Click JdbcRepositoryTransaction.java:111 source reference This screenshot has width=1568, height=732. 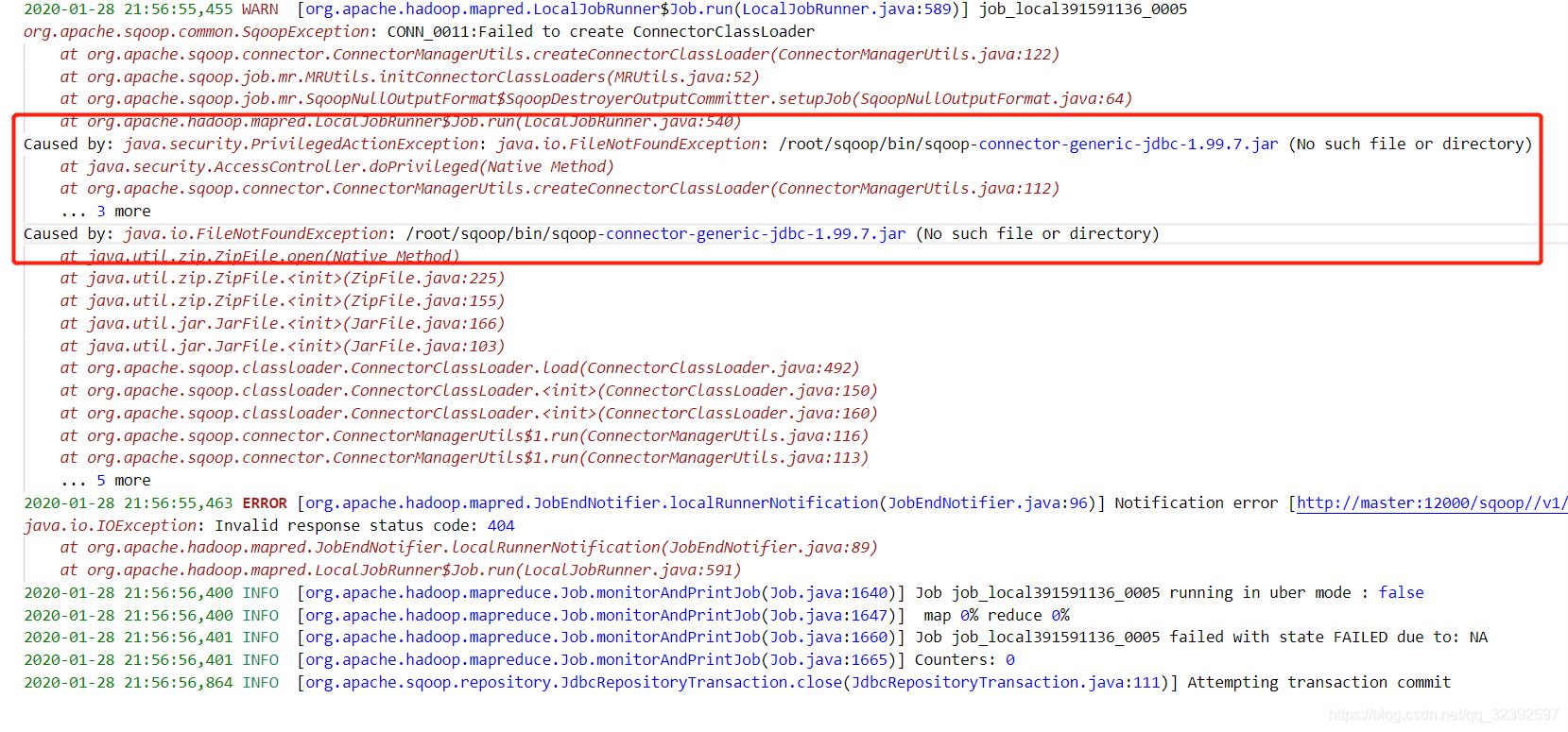tap(1006, 683)
